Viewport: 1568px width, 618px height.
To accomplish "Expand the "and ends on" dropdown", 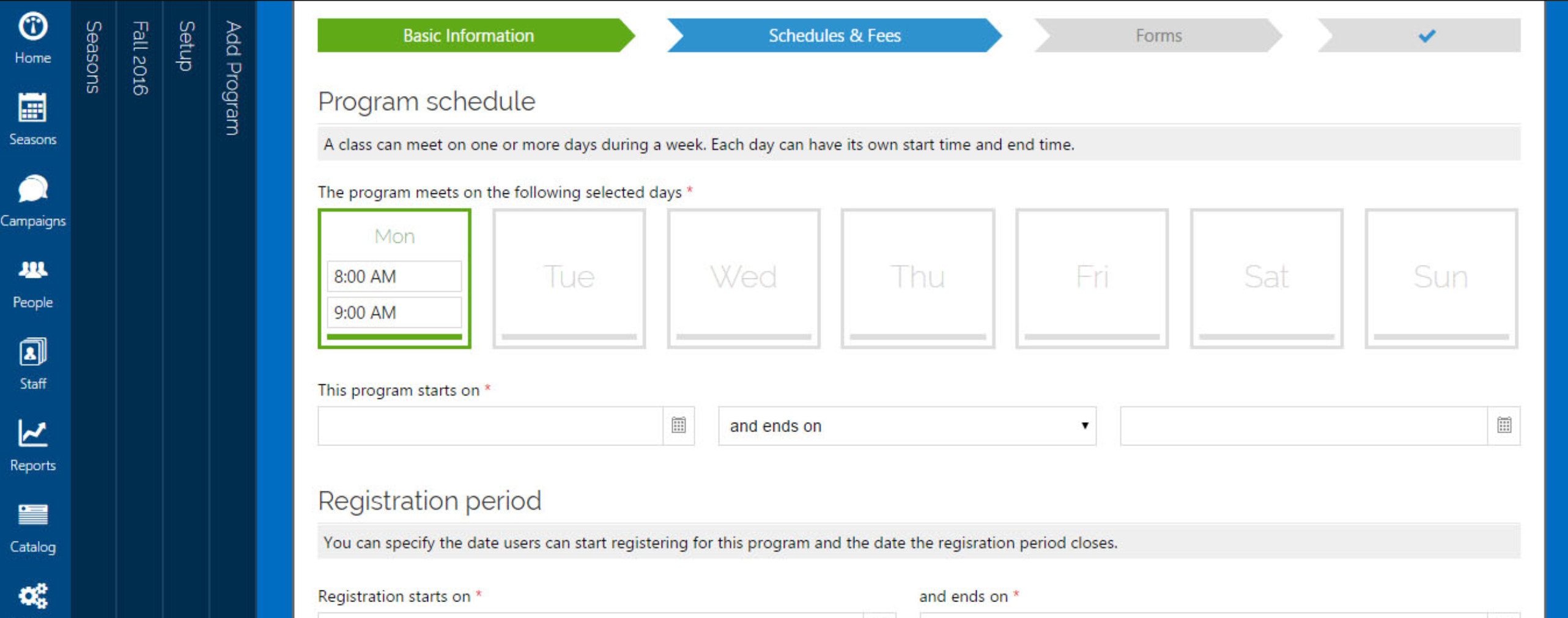I will click(906, 426).
